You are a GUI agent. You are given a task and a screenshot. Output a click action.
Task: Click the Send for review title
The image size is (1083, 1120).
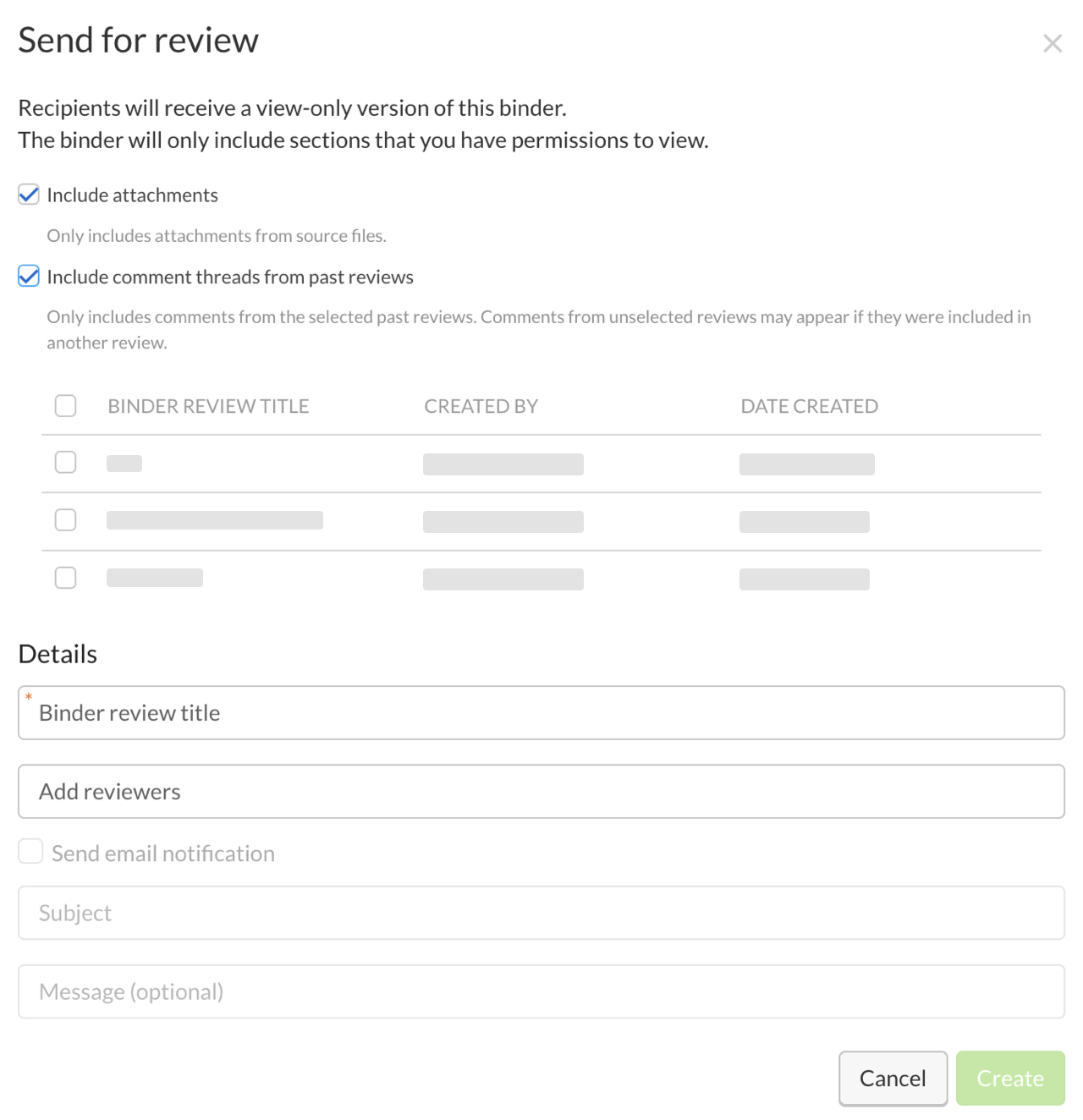pyautogui.click(x=139, y=39)
